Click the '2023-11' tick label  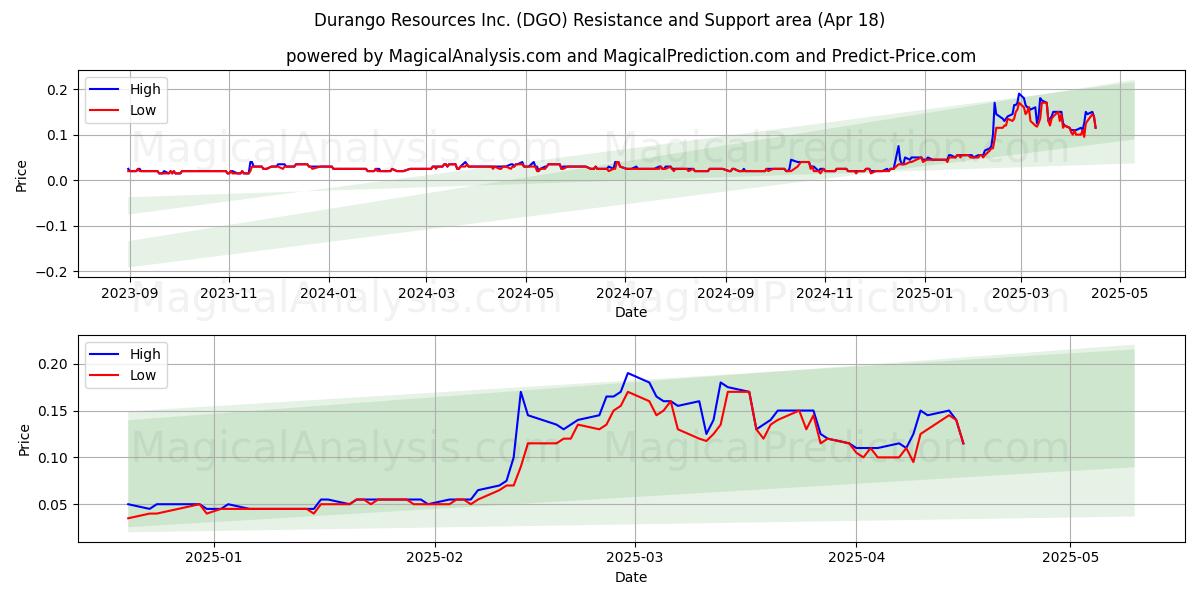coord(229,295)
